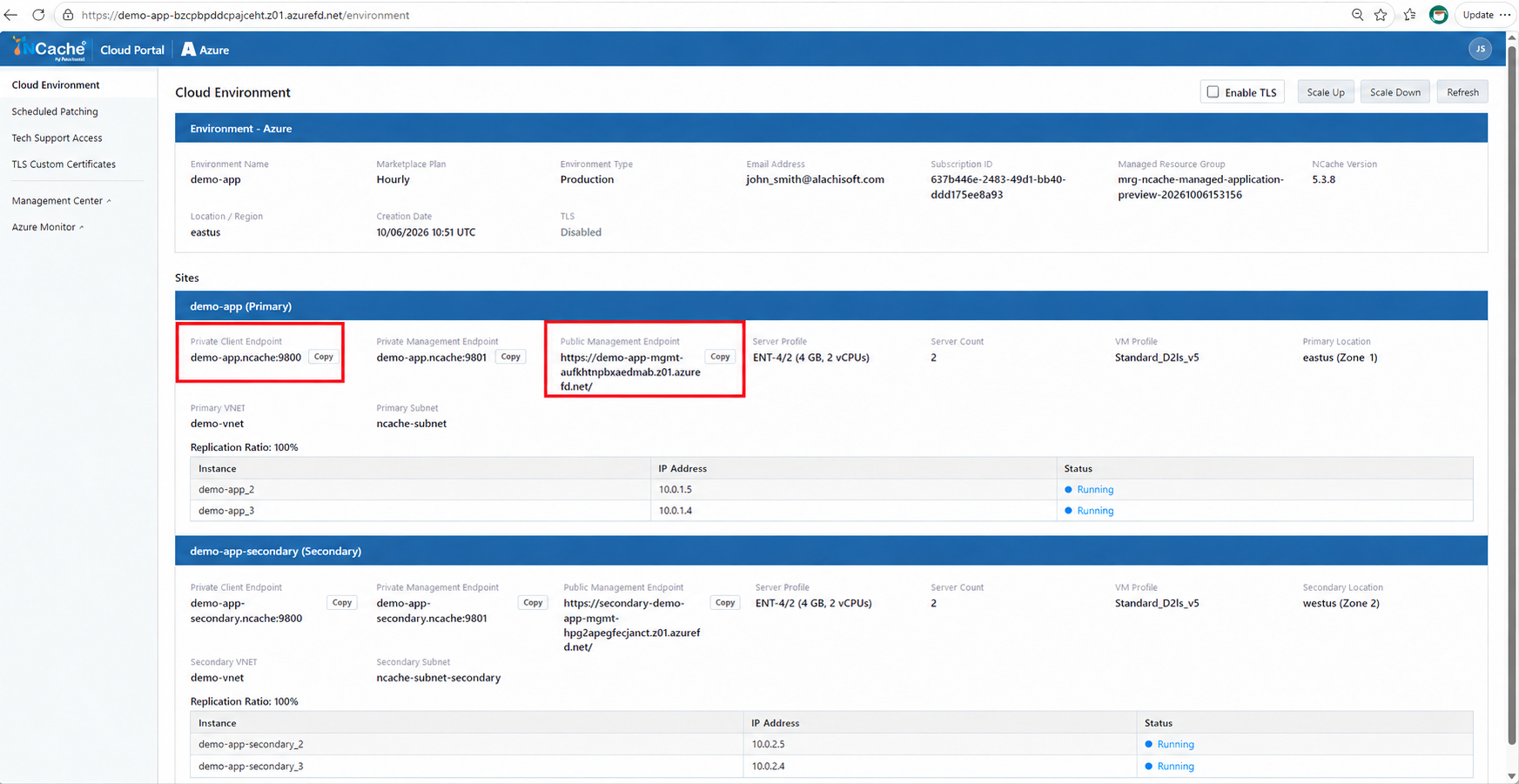Expand the Management Center menu

pyautogui.click(x=61, y=201)
